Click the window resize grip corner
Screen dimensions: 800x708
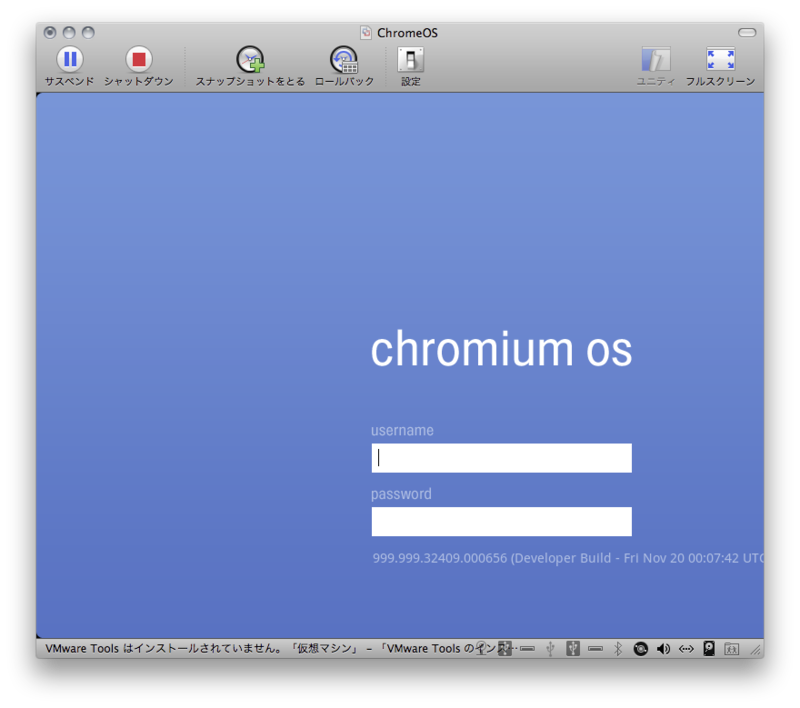[756, 650]
